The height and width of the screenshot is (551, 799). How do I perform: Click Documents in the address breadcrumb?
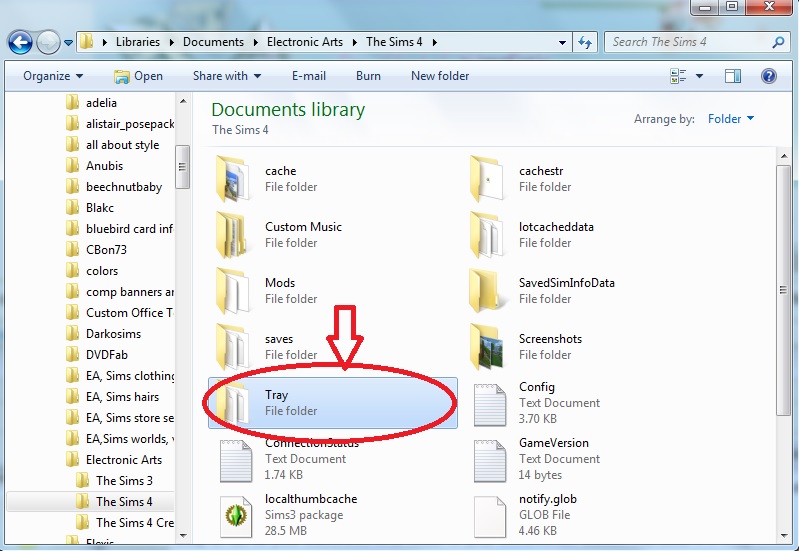[x=213, y=42]
